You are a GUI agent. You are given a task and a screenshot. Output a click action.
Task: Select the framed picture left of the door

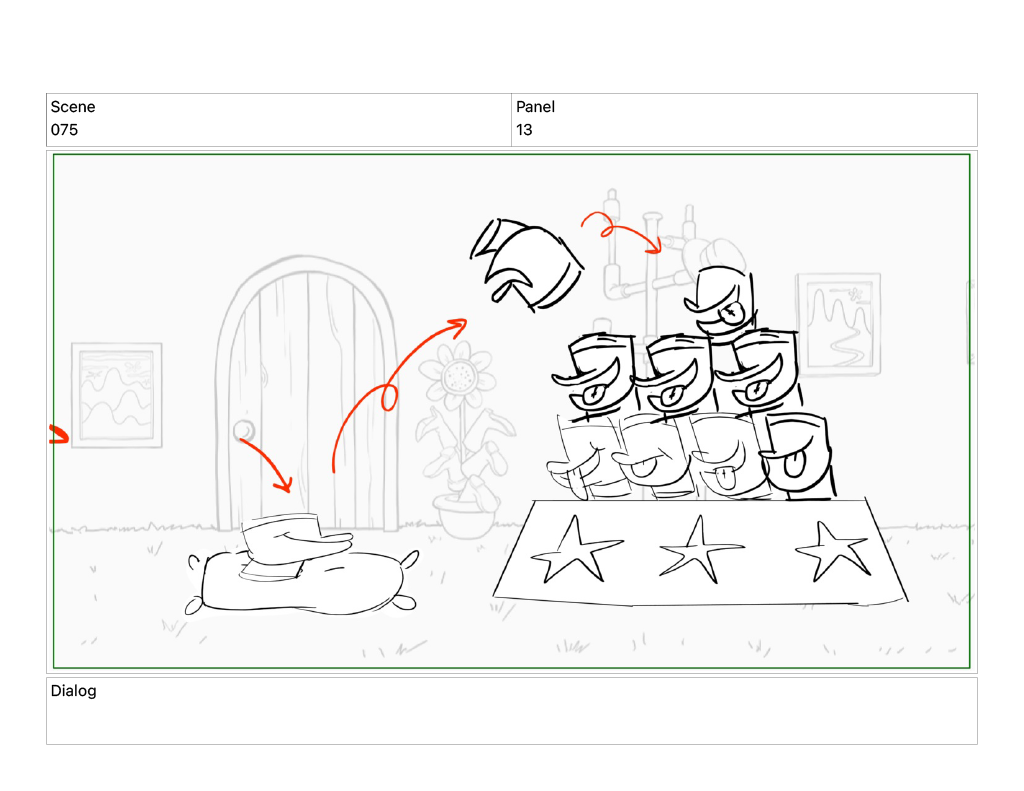click(x=117, y=395)
